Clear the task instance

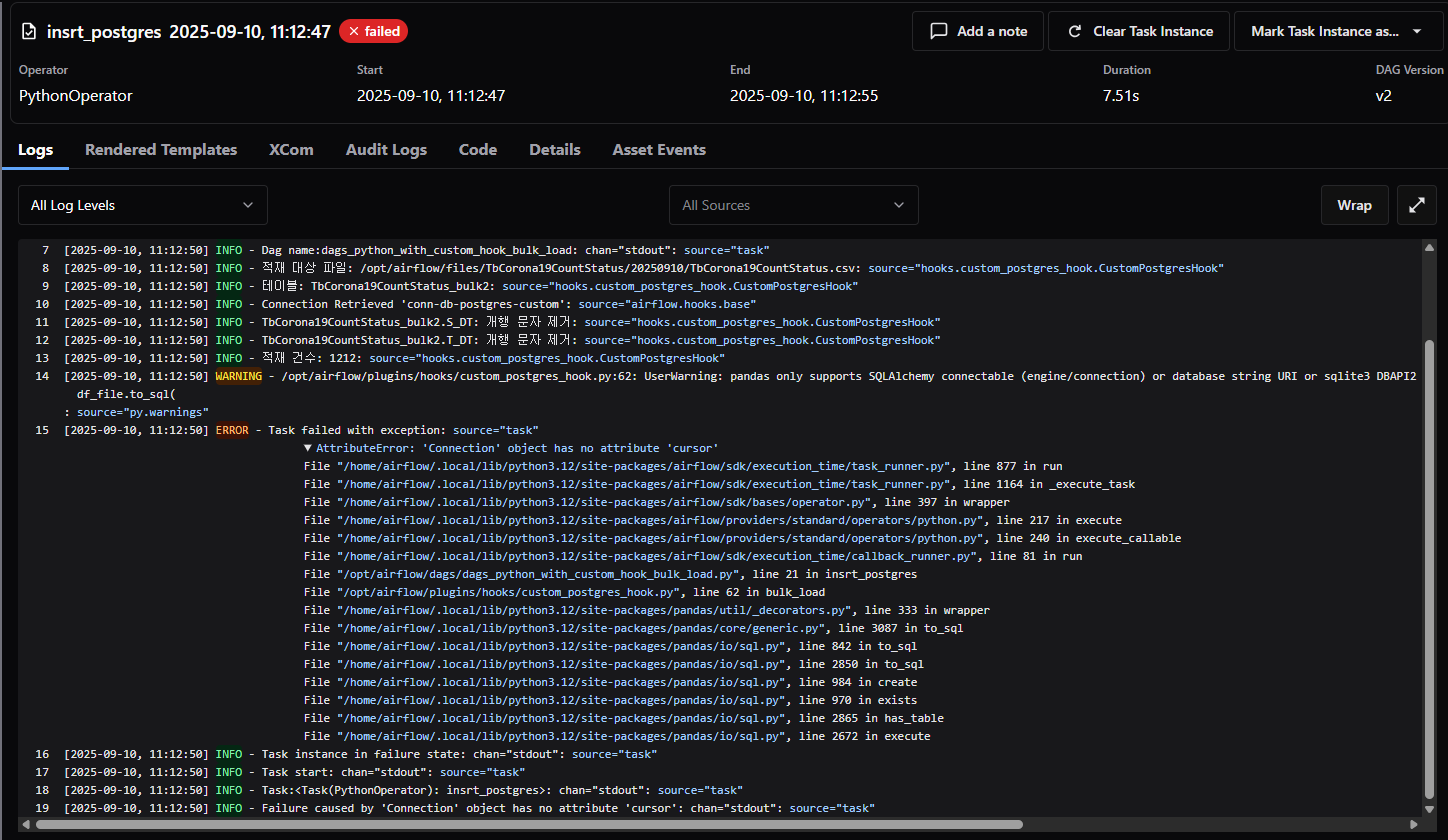pyautogui.click(x=1140, y=31)
